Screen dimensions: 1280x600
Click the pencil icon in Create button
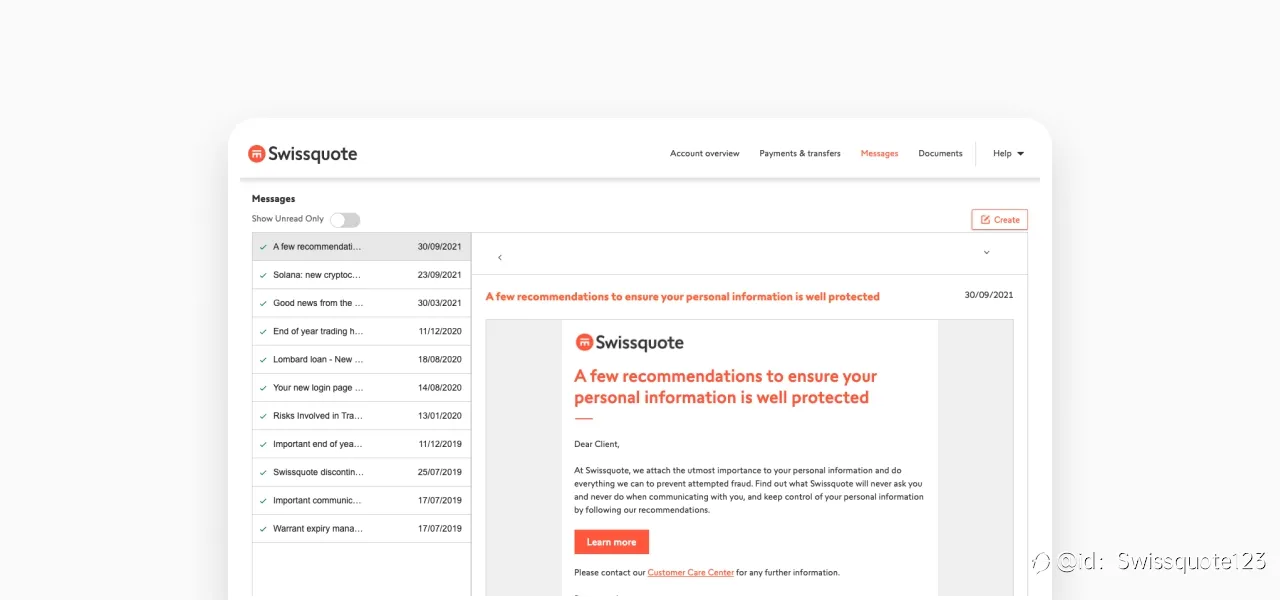(985, 220)
